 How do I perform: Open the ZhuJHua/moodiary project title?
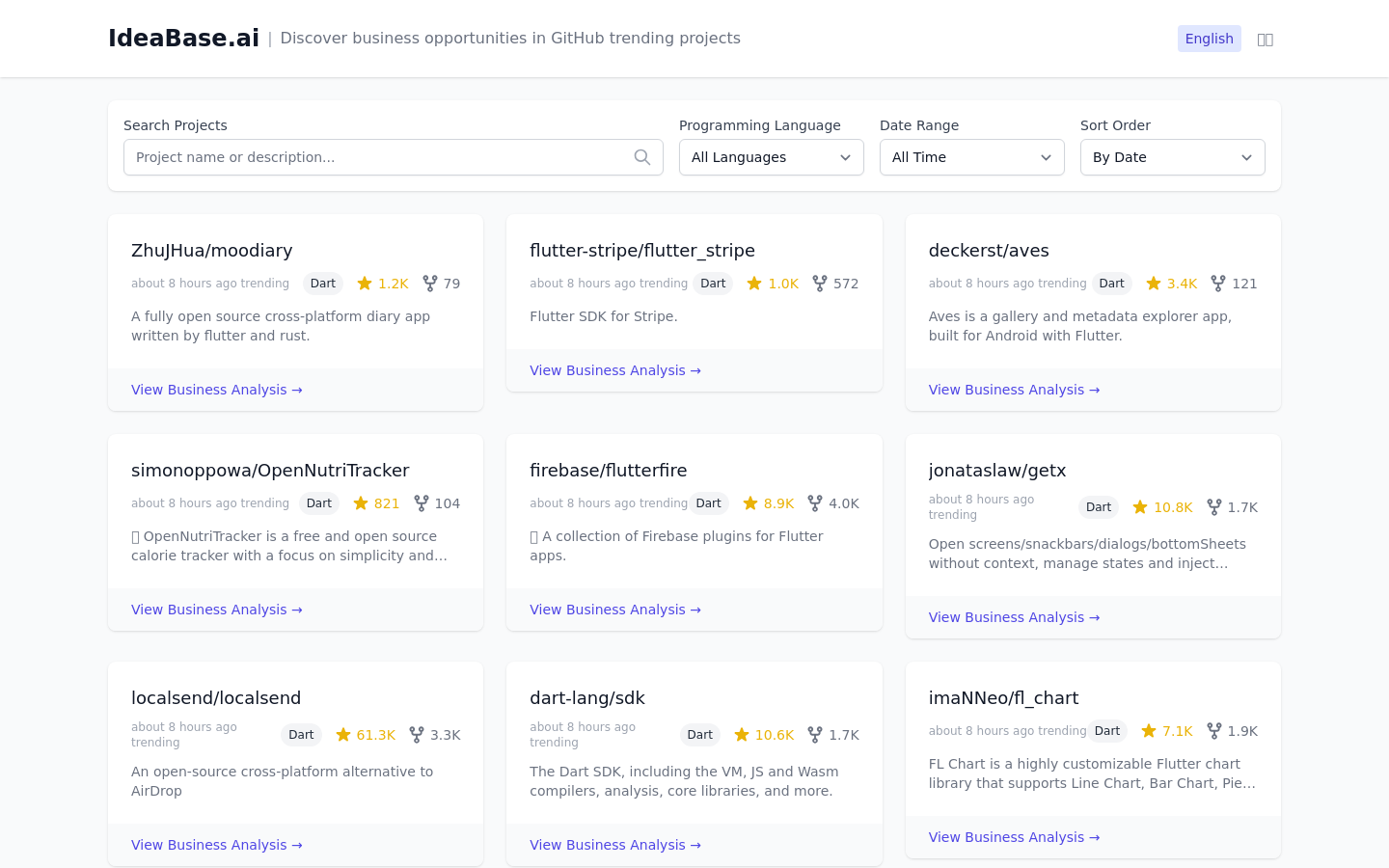(x=212, y=251)
